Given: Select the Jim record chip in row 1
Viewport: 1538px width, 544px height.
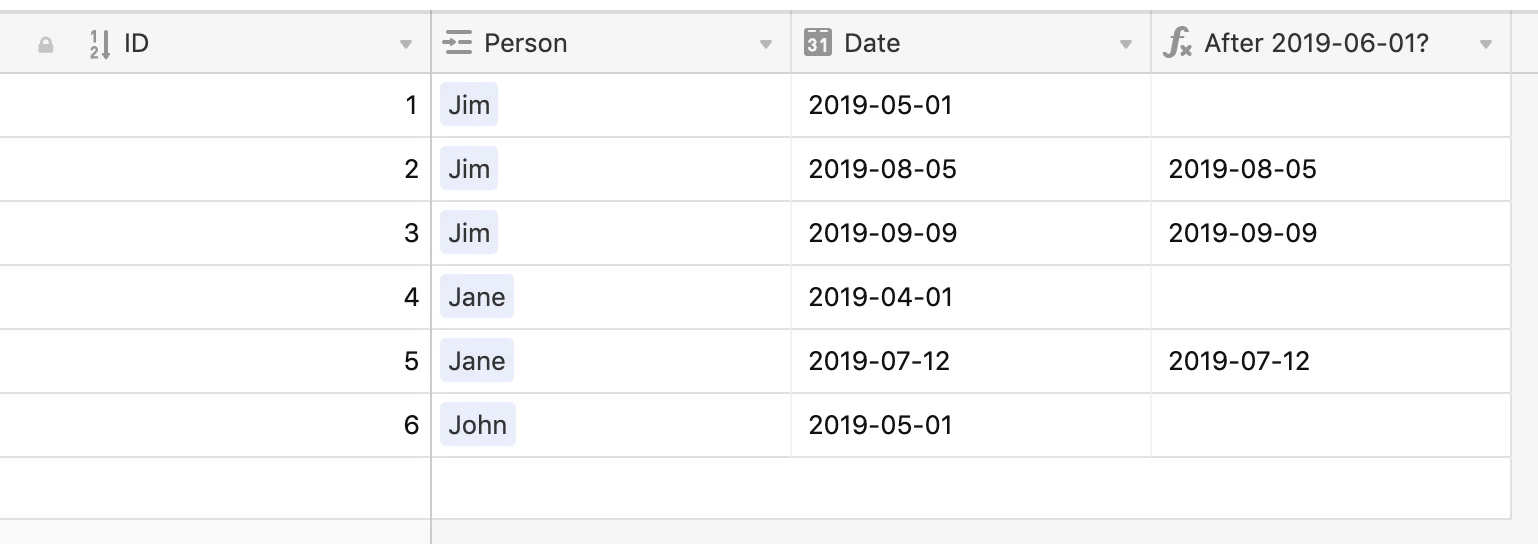Looking at the screenshot, I should tap(469, 105).
